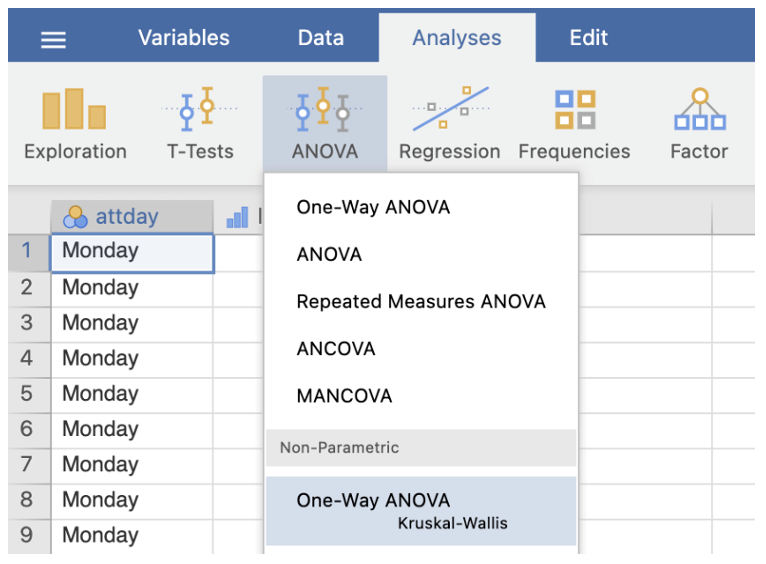This screenshot has height=564, width=766.
Task: Switch to the Data tab
Action: [x=321, y=38]
